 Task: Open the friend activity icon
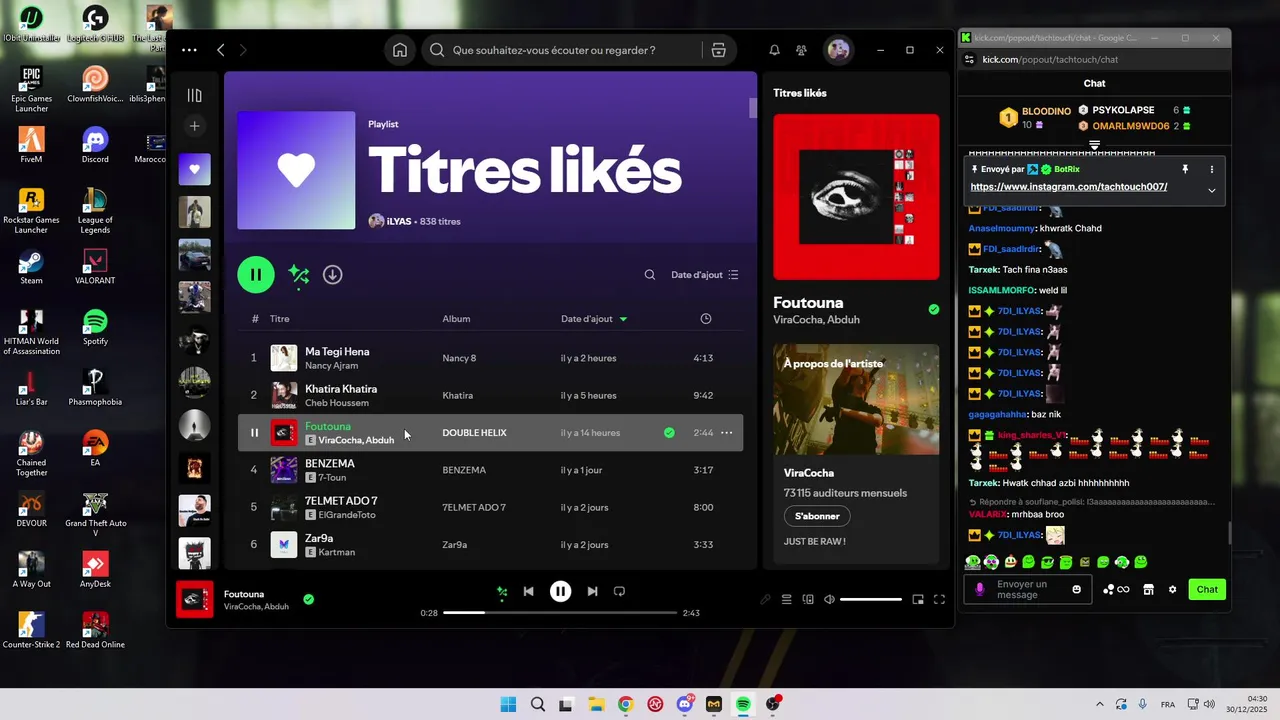pyautogui.click(x=801, y=50)
